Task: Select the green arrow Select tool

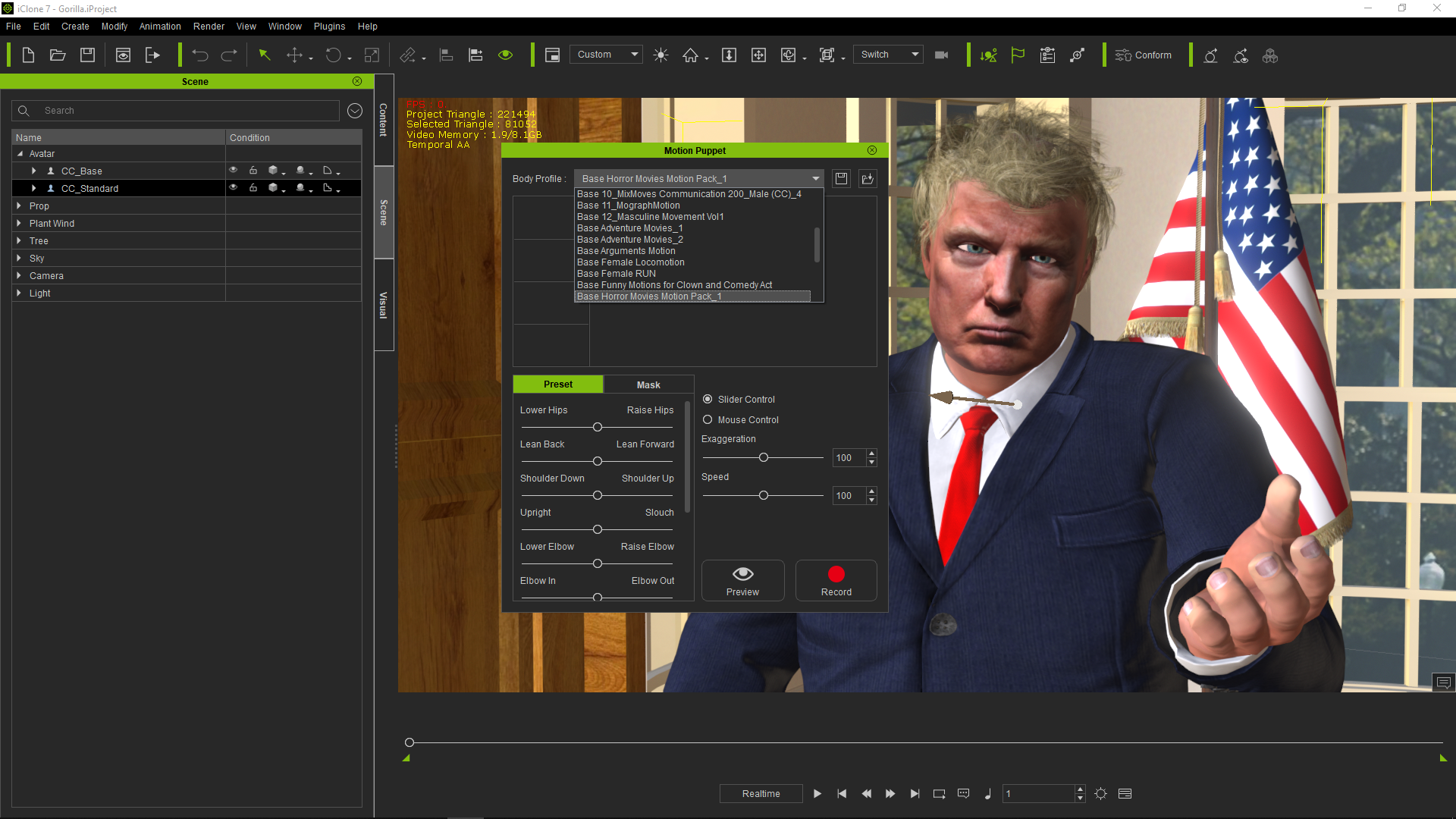Action: click(x=265, y=55)
